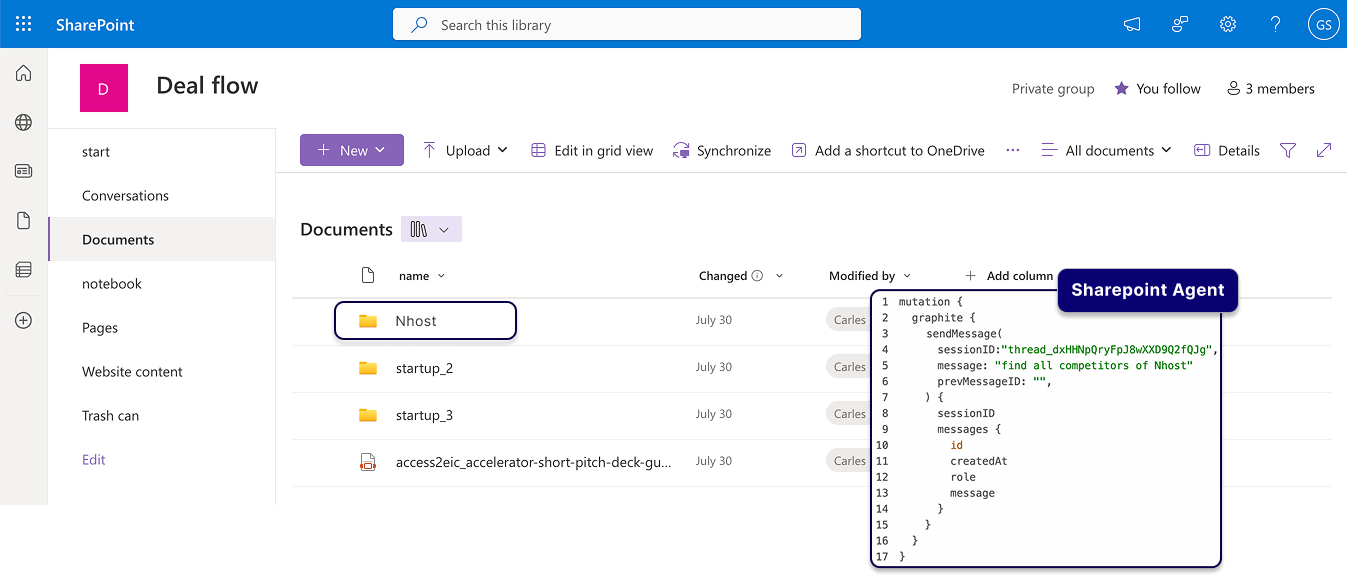Click July 30 in the startup_3 row

click(714, 414)
